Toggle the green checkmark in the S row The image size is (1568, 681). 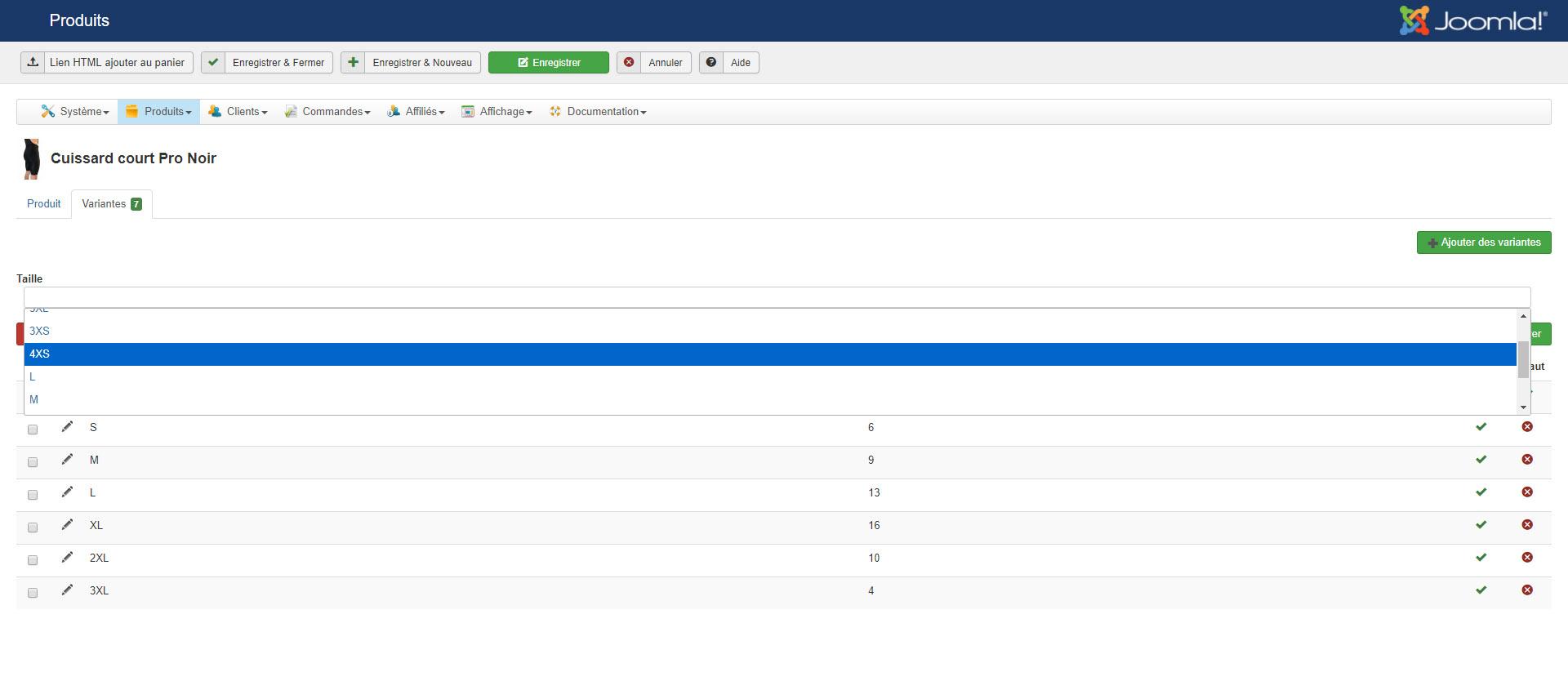tap(1481, 427)
